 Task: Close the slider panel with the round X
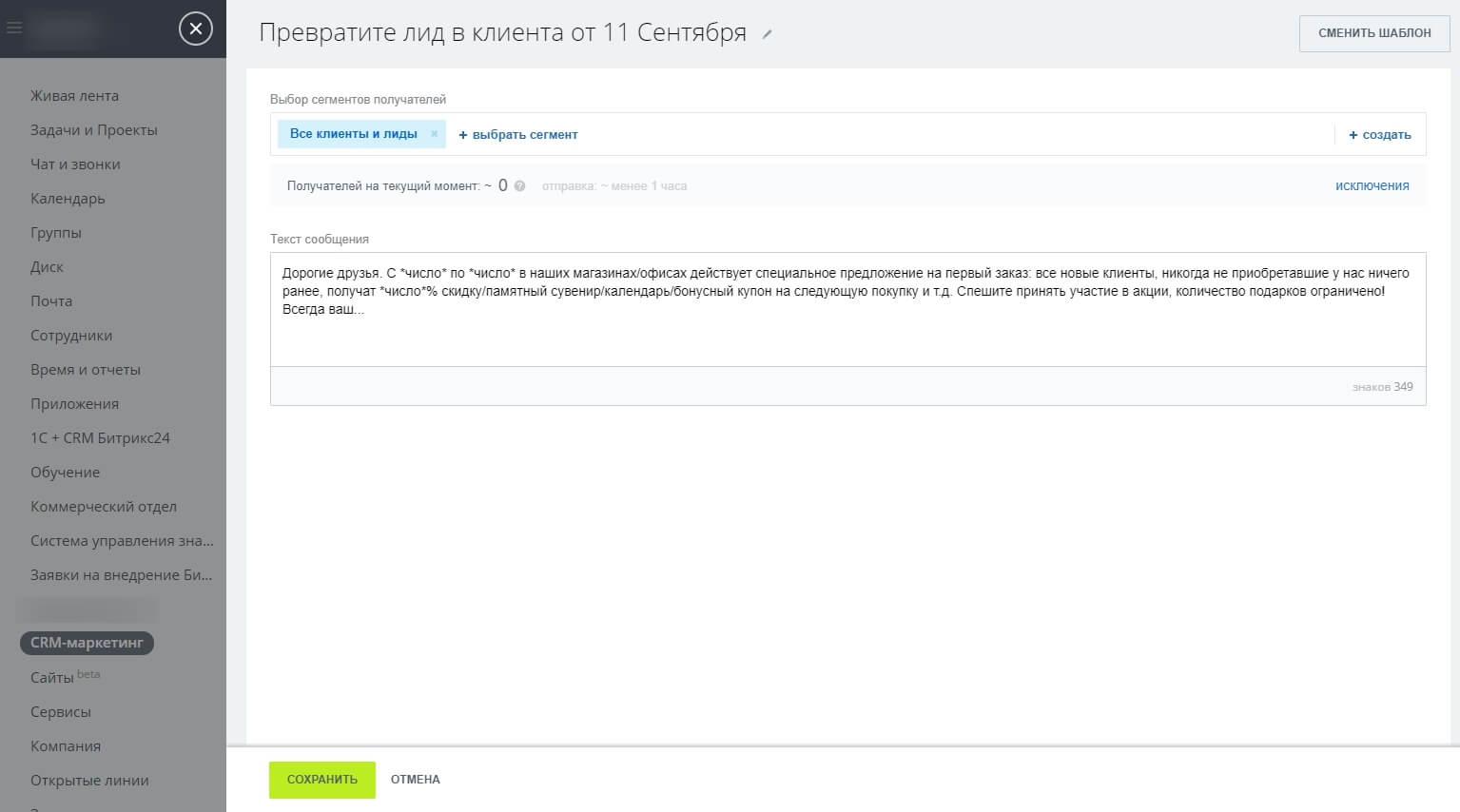[x=195, y=29]
